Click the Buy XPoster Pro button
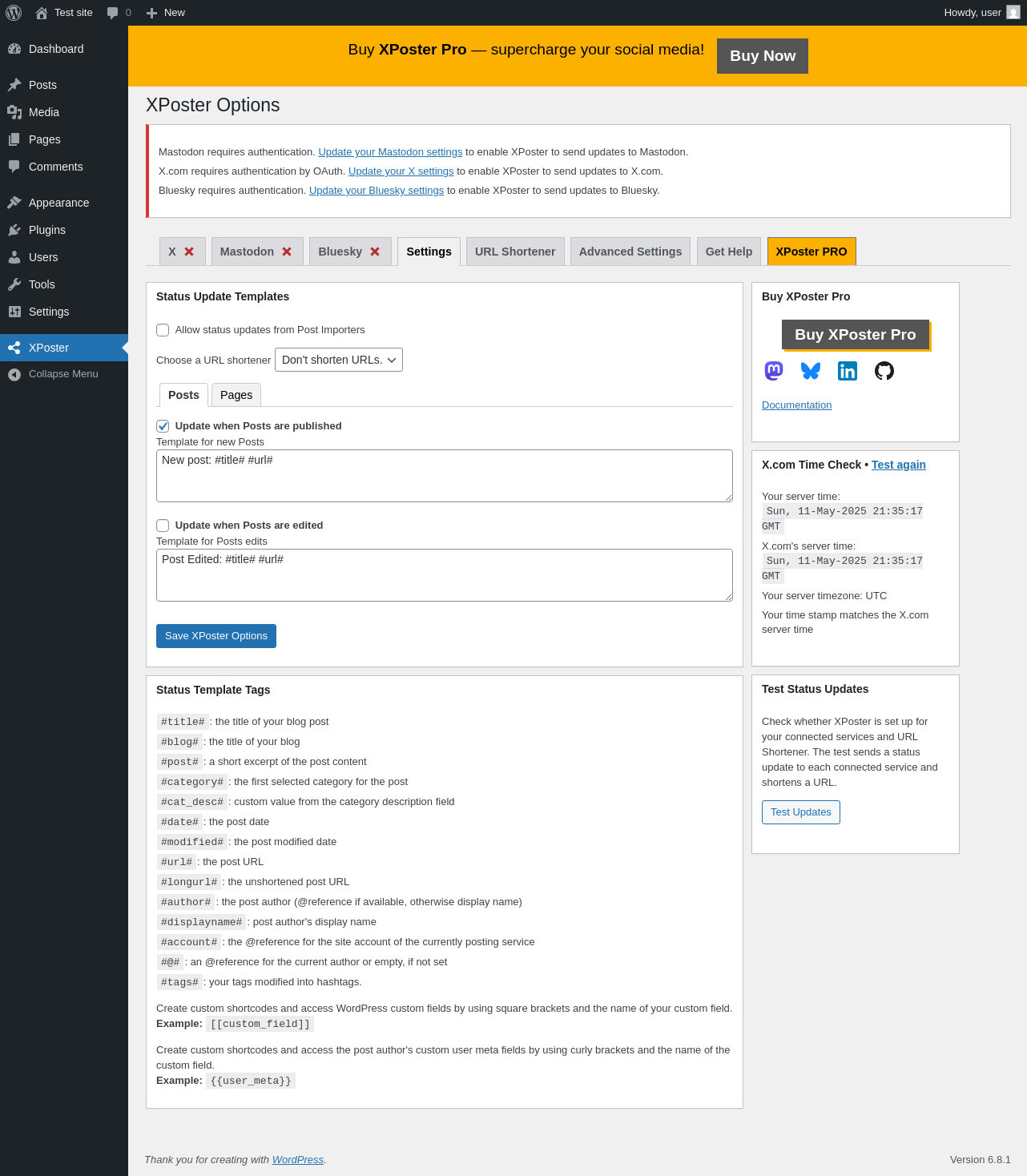Viewport: 1027px width, 1176px height. tap(856, 335)
